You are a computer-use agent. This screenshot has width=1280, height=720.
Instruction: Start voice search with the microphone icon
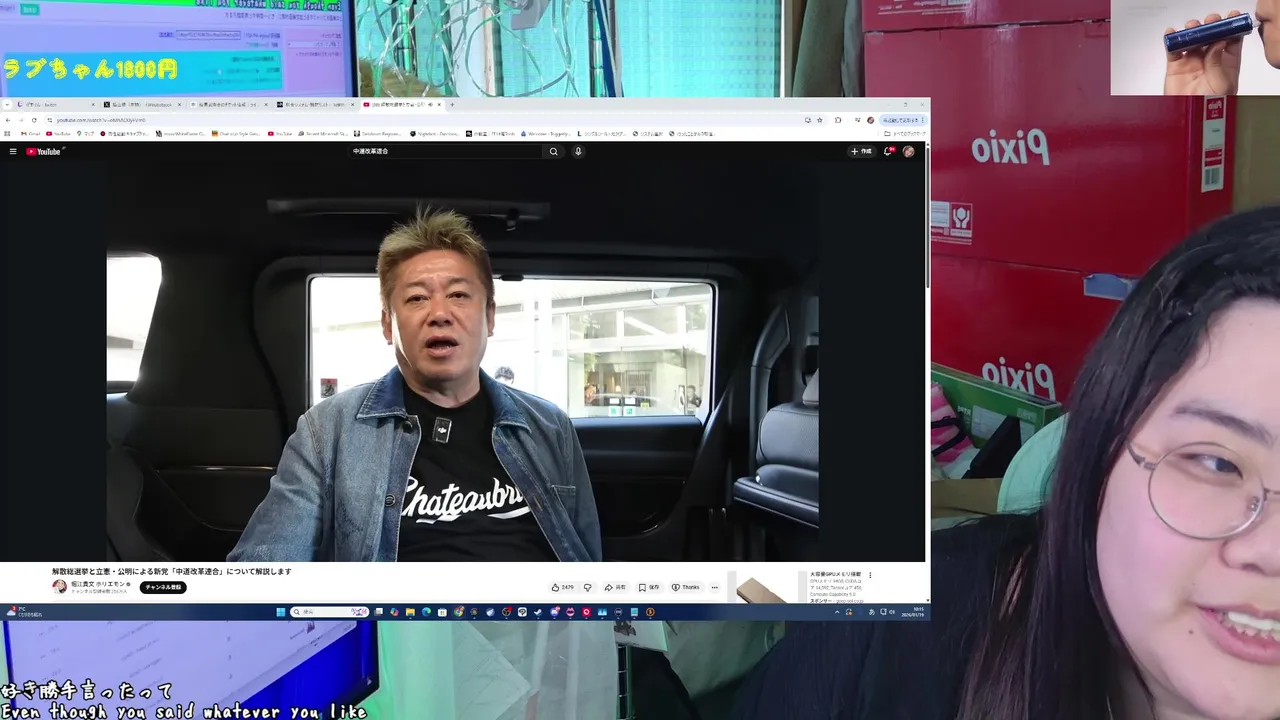click(x=578, y=151)
